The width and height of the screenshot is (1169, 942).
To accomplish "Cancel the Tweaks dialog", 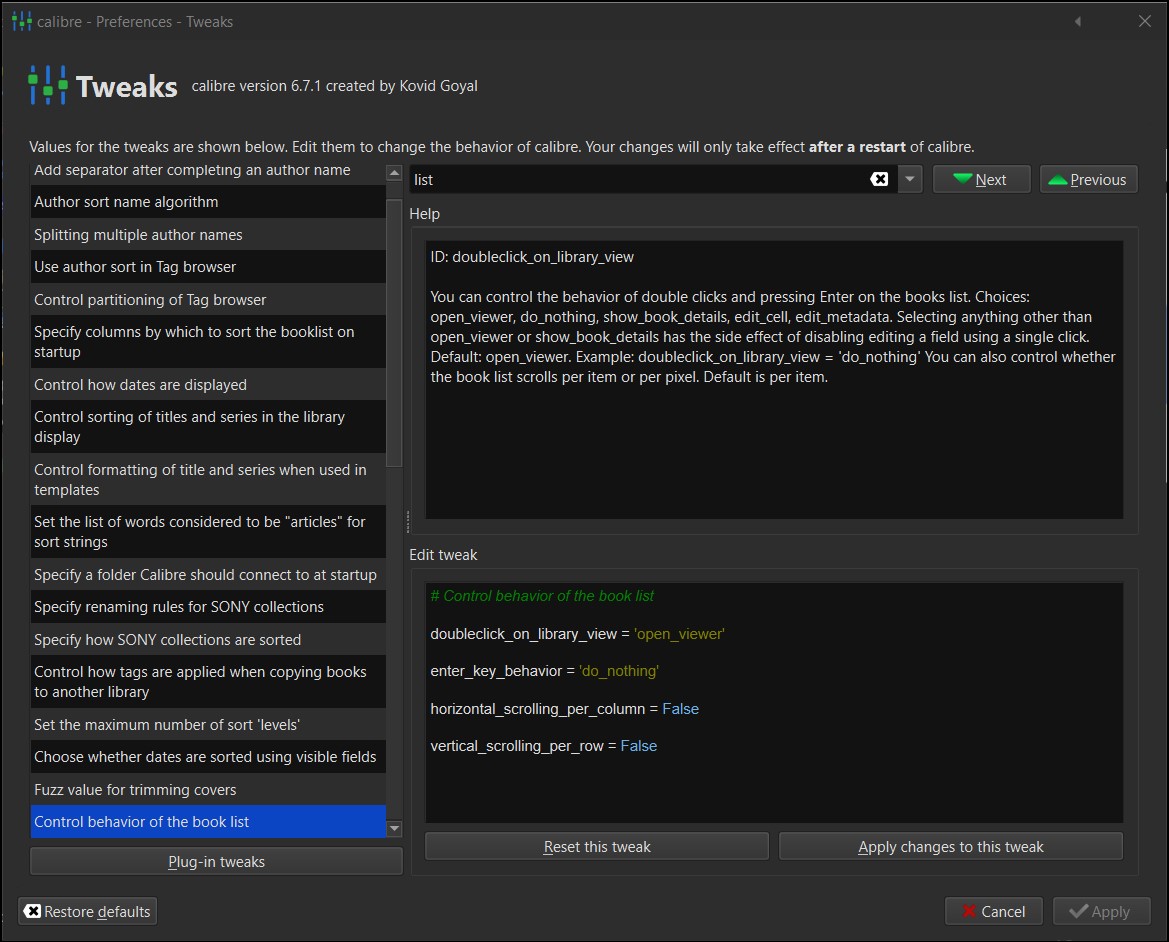I will [x=994, y=911].
